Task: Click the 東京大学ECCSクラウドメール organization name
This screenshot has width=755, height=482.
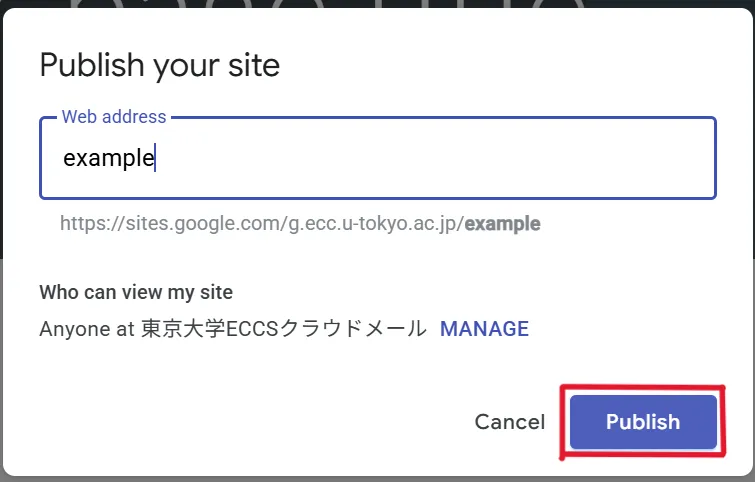Action: point(284,329)
